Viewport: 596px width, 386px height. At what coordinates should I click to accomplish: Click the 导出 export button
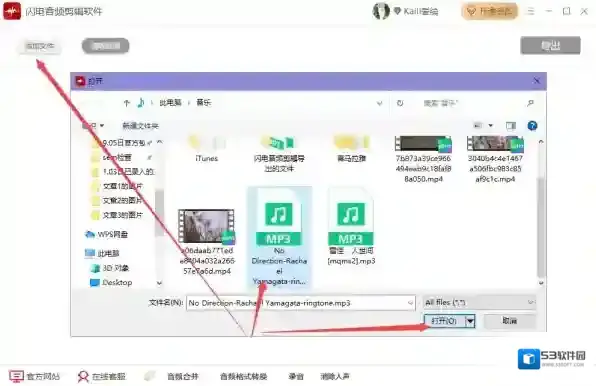(550, 46)
